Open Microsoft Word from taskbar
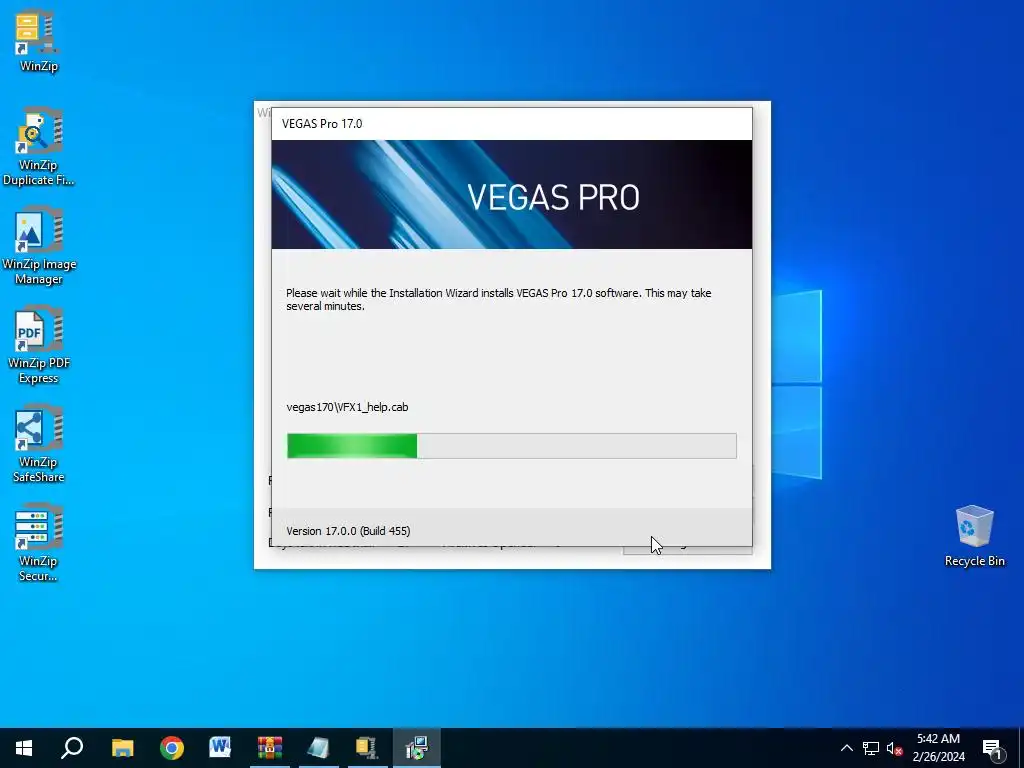 point(220,748)
